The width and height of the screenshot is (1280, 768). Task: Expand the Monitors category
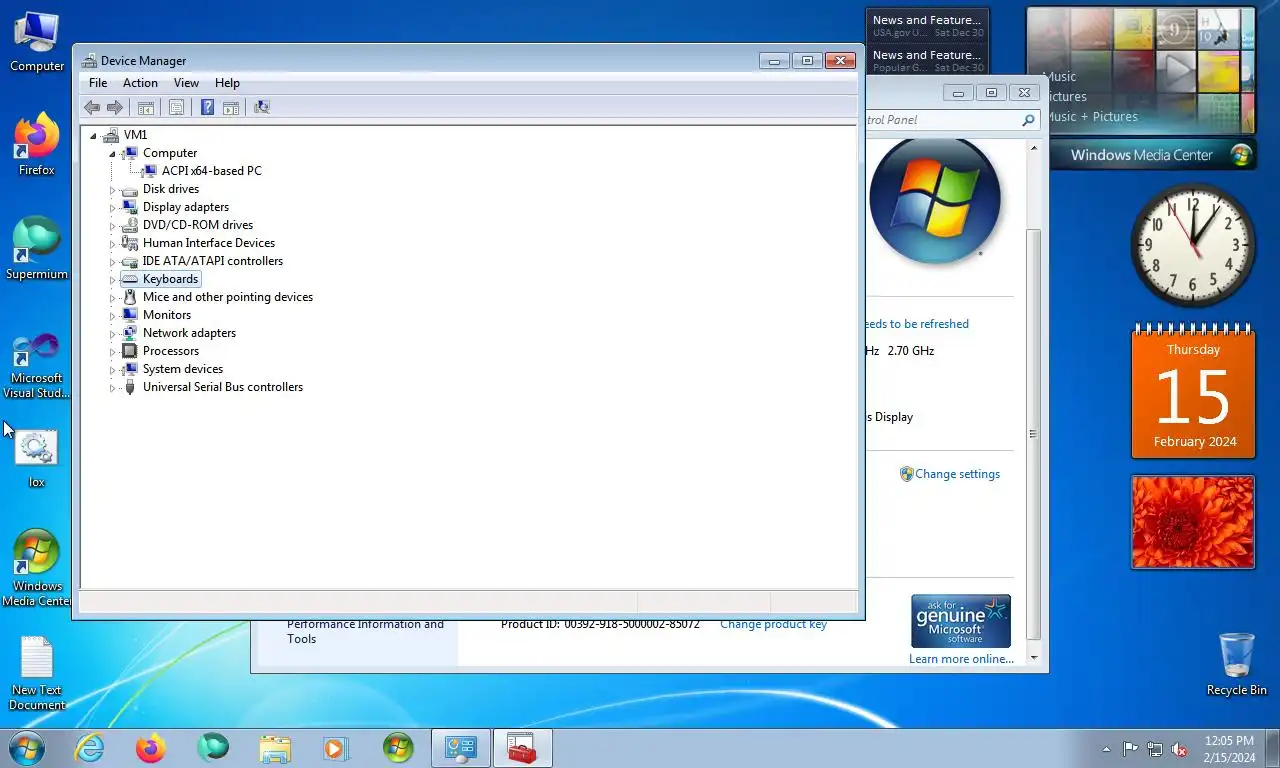(x=112, y=316)
